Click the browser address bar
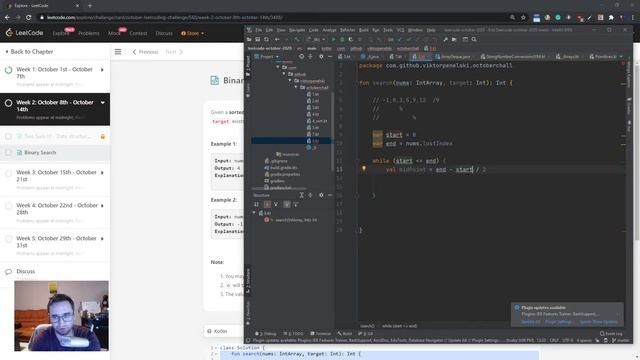Image resolution: width=640 pixels, height=360 pixels. click(273, 18)
